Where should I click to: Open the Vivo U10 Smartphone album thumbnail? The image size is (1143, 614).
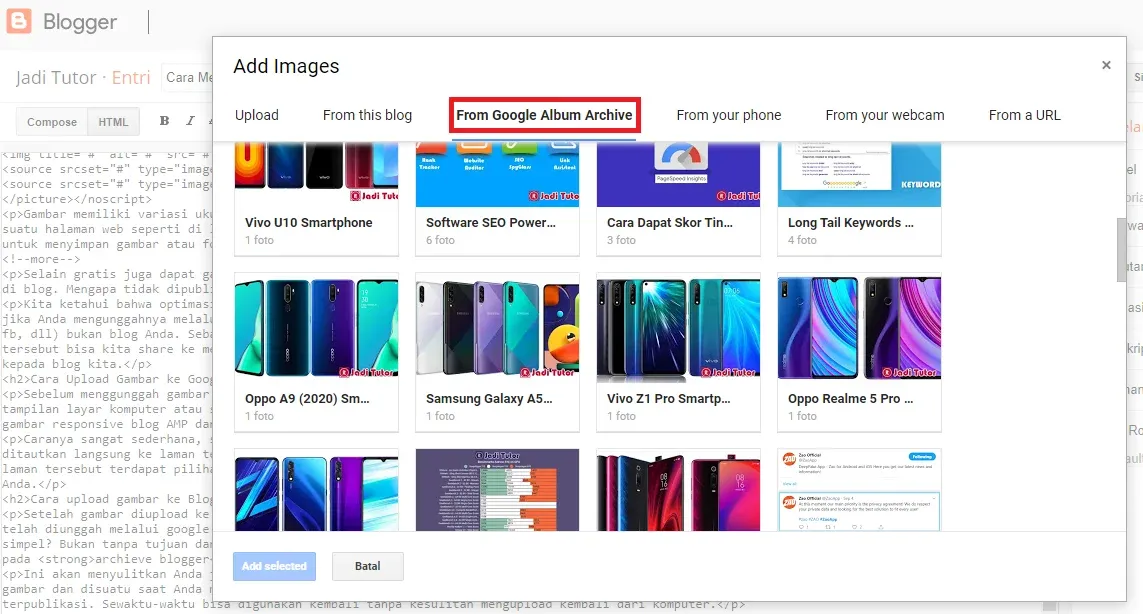316,174
